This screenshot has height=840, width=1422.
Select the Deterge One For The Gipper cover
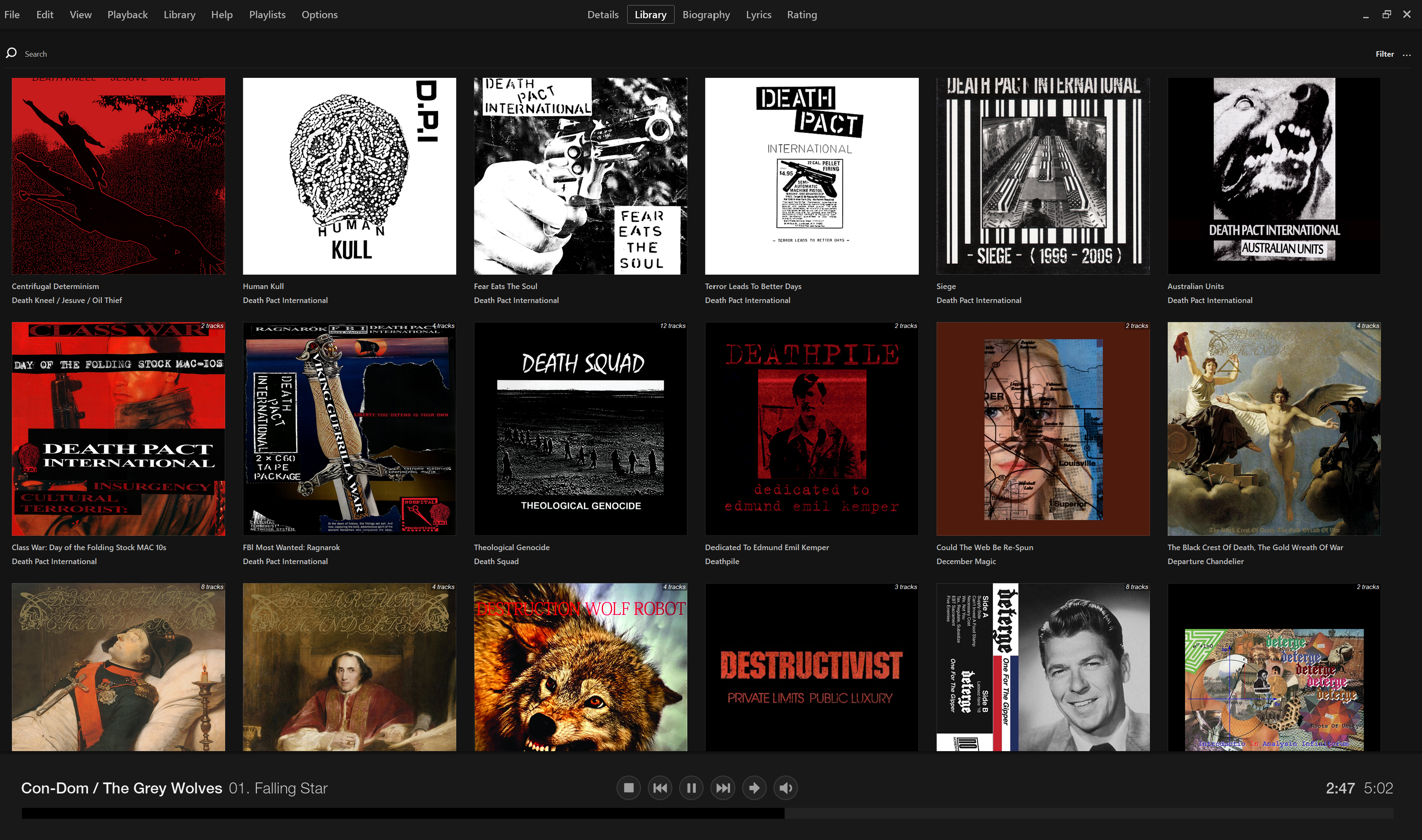point(1043,667)
